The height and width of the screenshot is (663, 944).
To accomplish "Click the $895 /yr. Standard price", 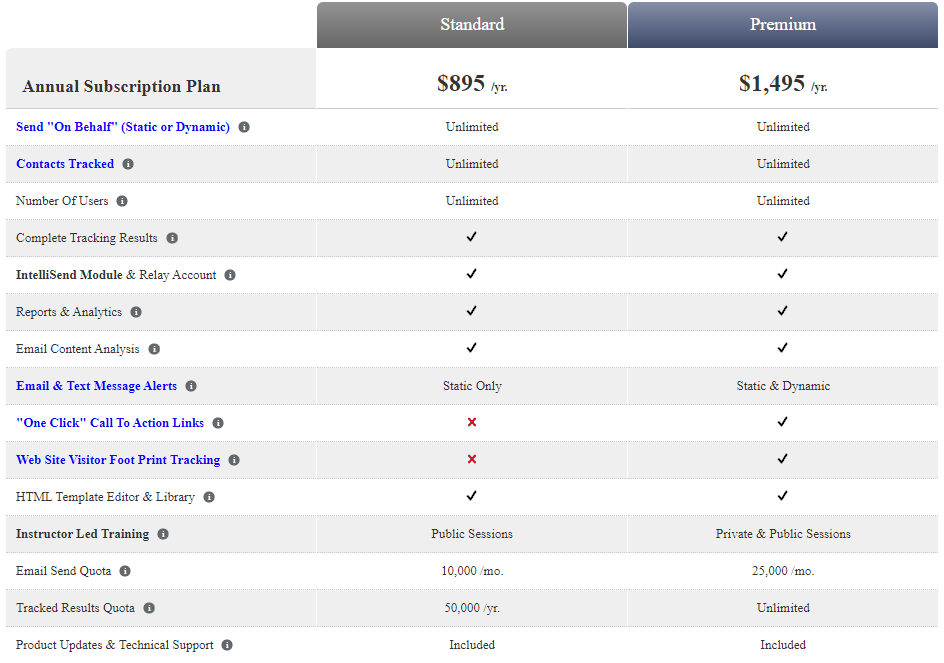I will tap(472, 84).
